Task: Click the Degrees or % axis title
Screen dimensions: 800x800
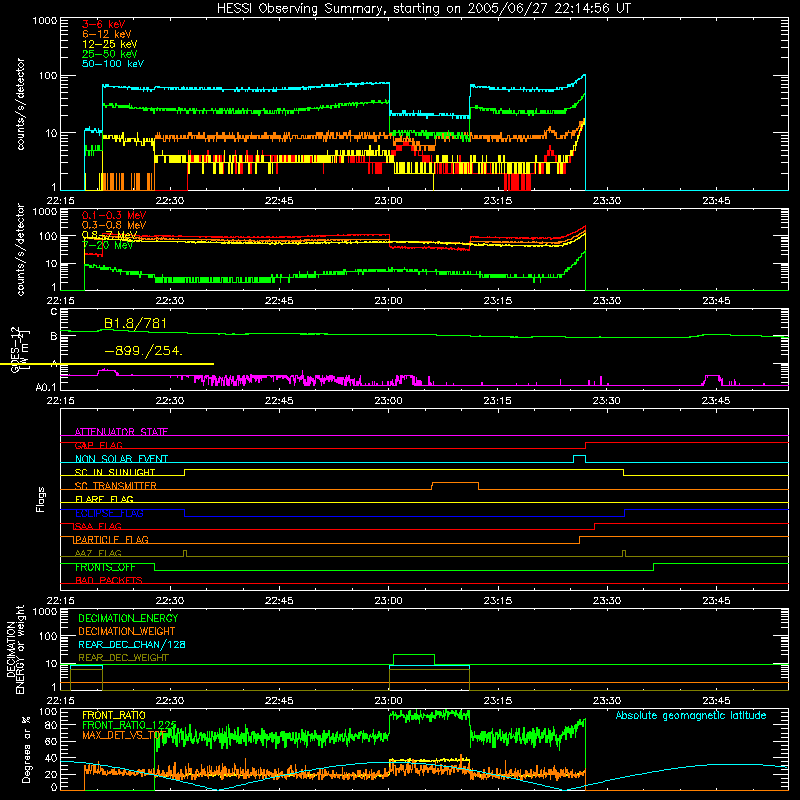Action: tap(26, 749)
